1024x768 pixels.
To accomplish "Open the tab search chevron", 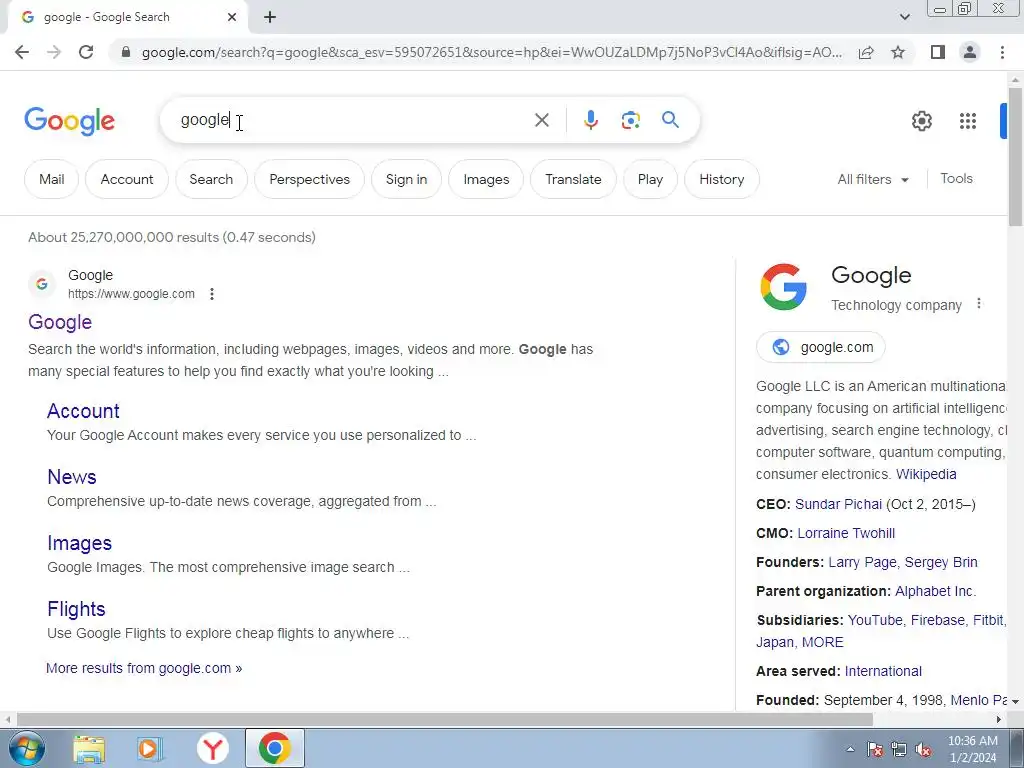I will click(x=904, y=17).
